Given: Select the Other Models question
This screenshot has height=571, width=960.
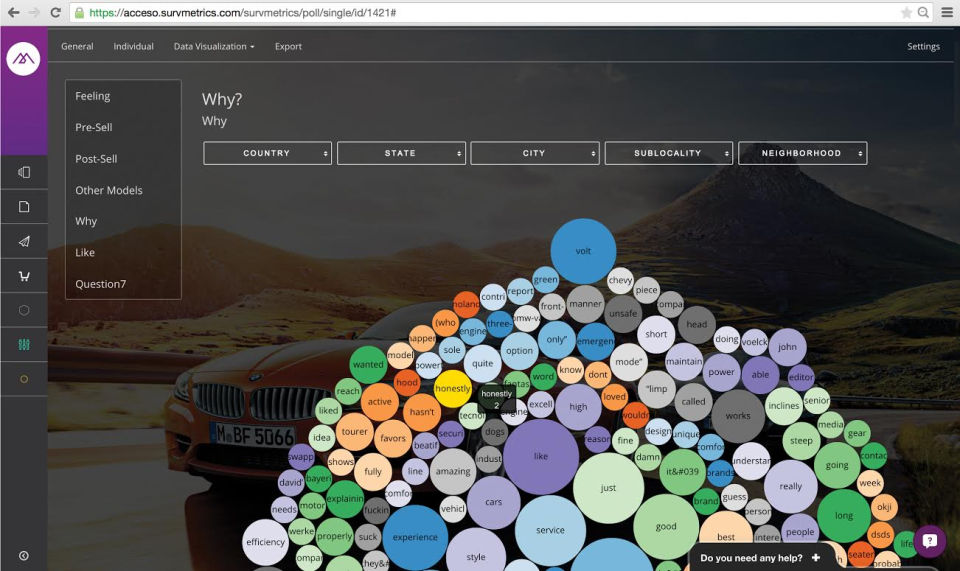Looking at the screenshot, I should coord(109,190).
